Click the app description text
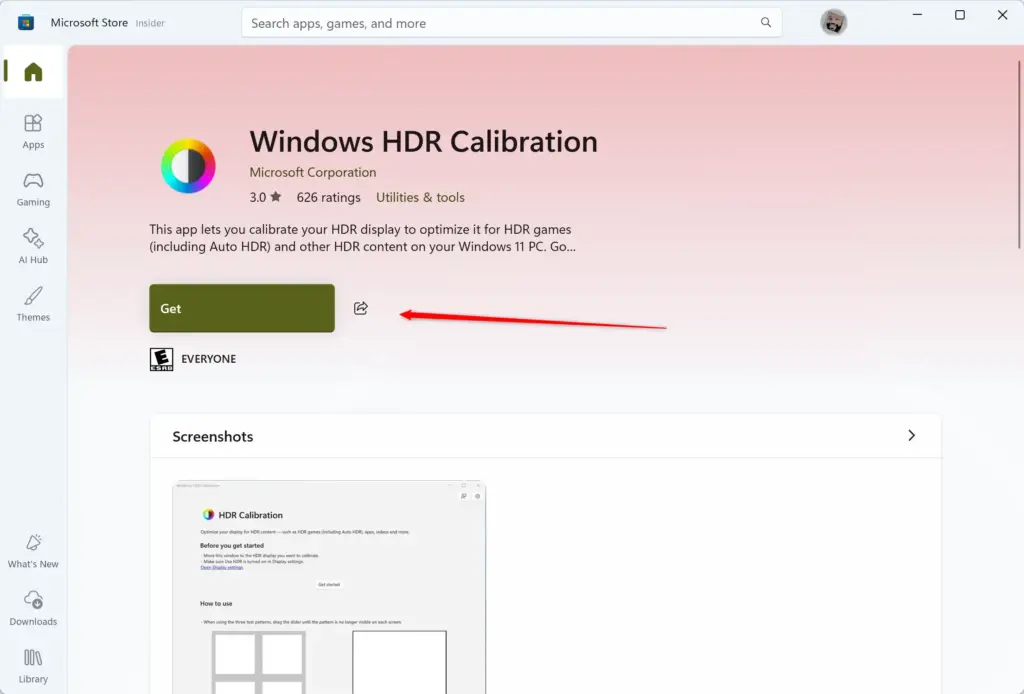This screenshot has width=1024, height=694. click(362, 238)
